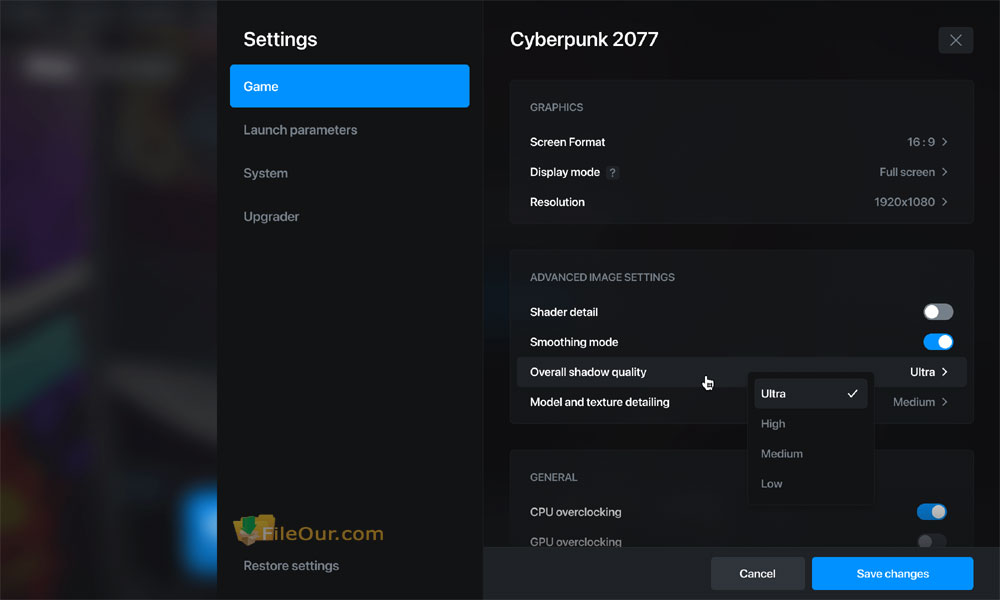This screenshot has width=1000, height=600.
Task: Click the Smoothing mode label
Action: pyautogui.click(x=574, y=342)
